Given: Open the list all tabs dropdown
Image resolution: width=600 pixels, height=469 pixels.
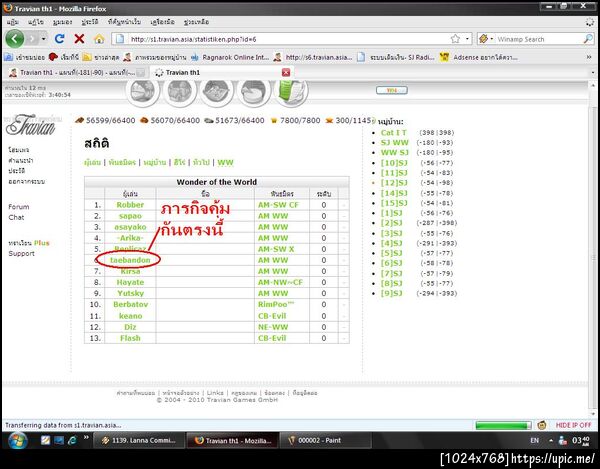Looking at the screenshot, I should pos(593,72).
